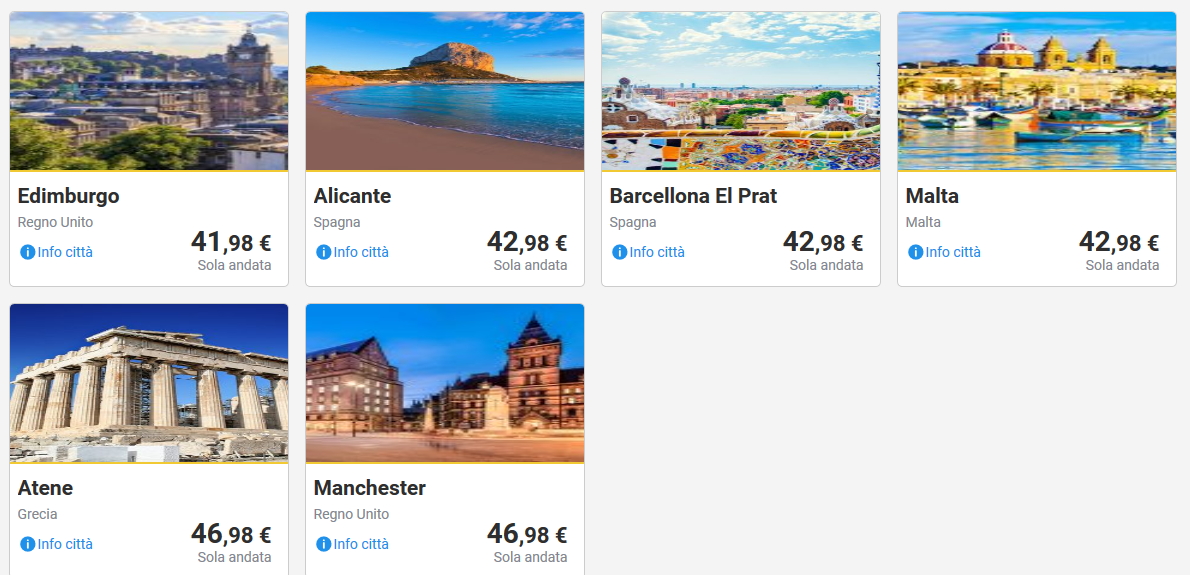Click the Barcellona El Prat destination title
This screenshot has height=575, width=1190.
[693, 196]
